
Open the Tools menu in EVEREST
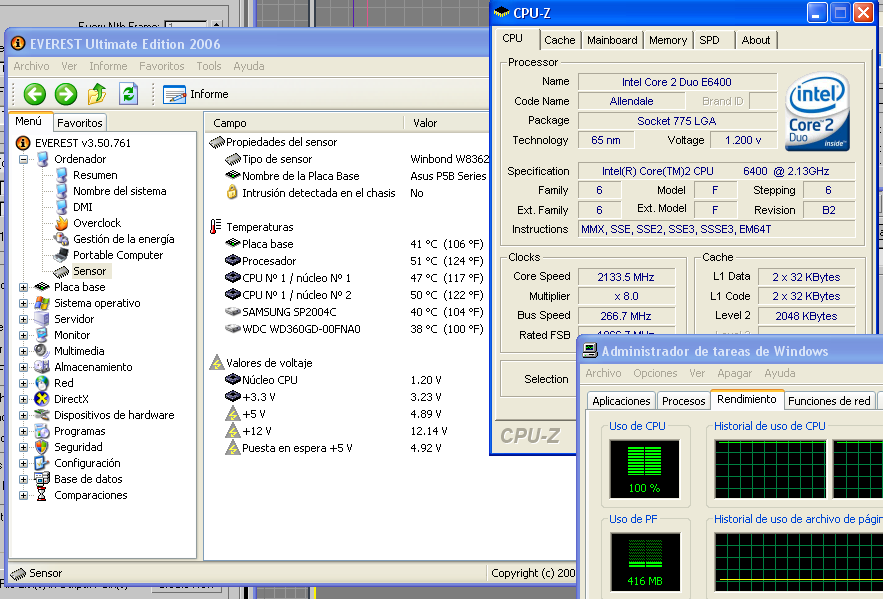(x=209, y=66)
